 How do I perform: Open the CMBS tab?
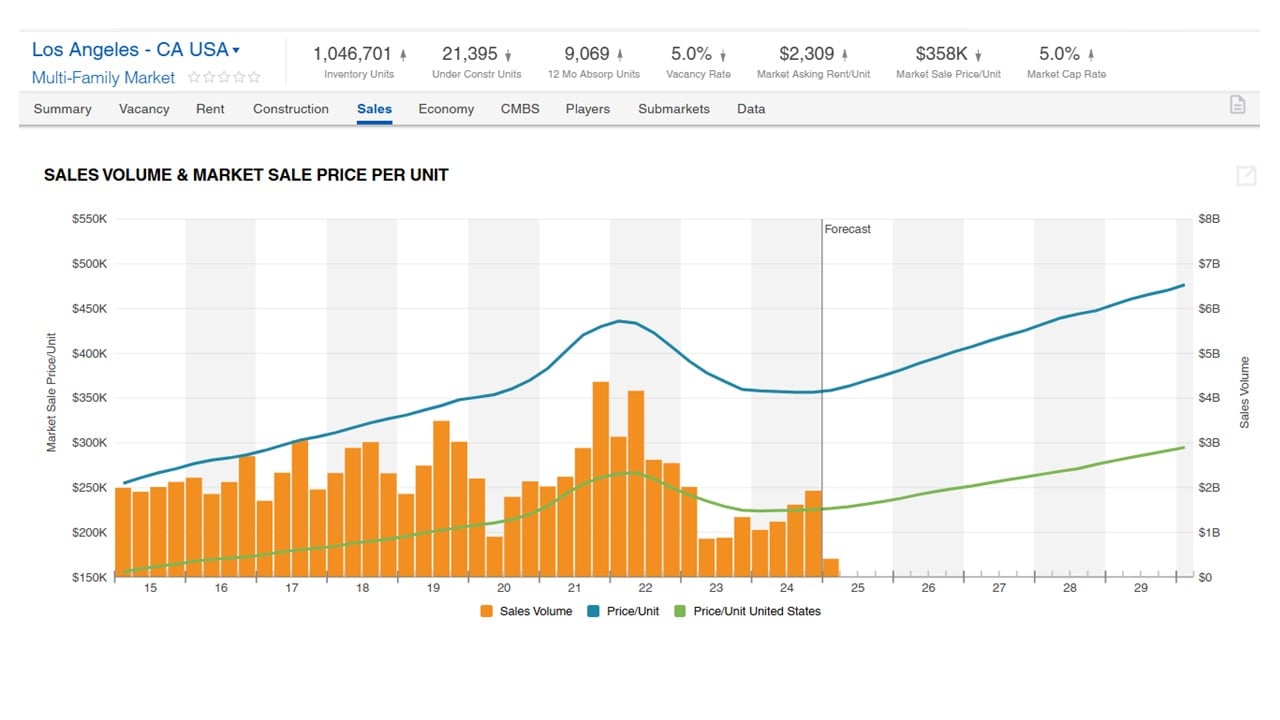coord(520,109)
